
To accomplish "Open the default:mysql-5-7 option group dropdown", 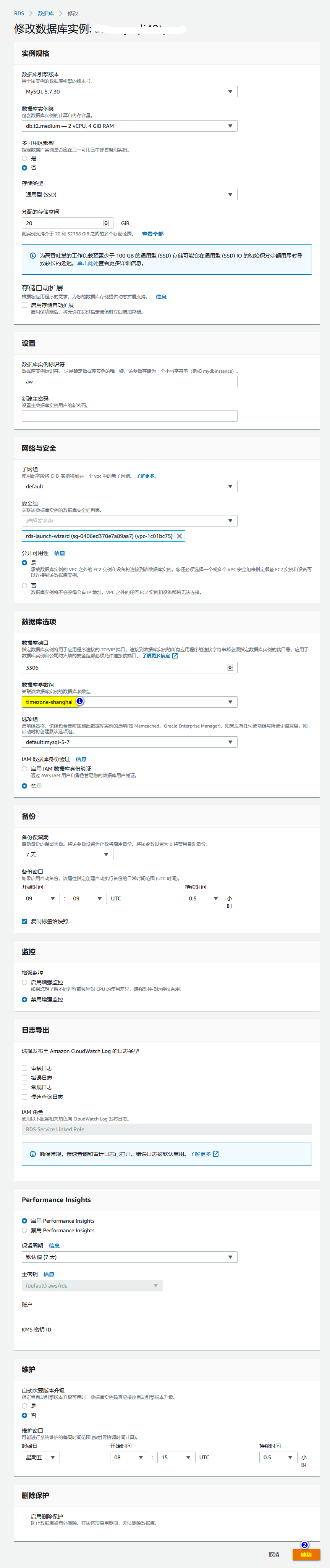I will 130,742.
